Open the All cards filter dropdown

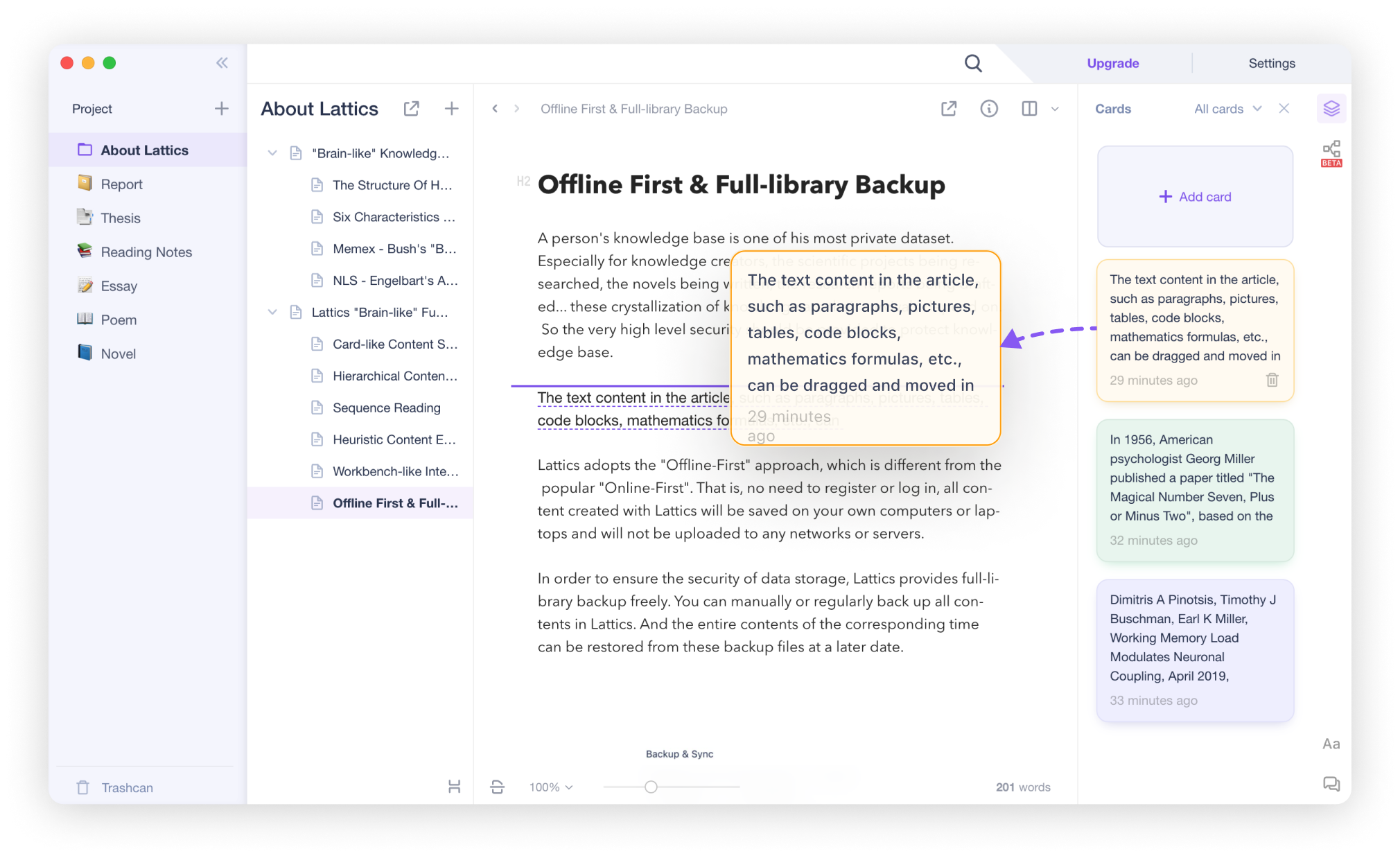pyautogui.click(x=1227, y=109)
